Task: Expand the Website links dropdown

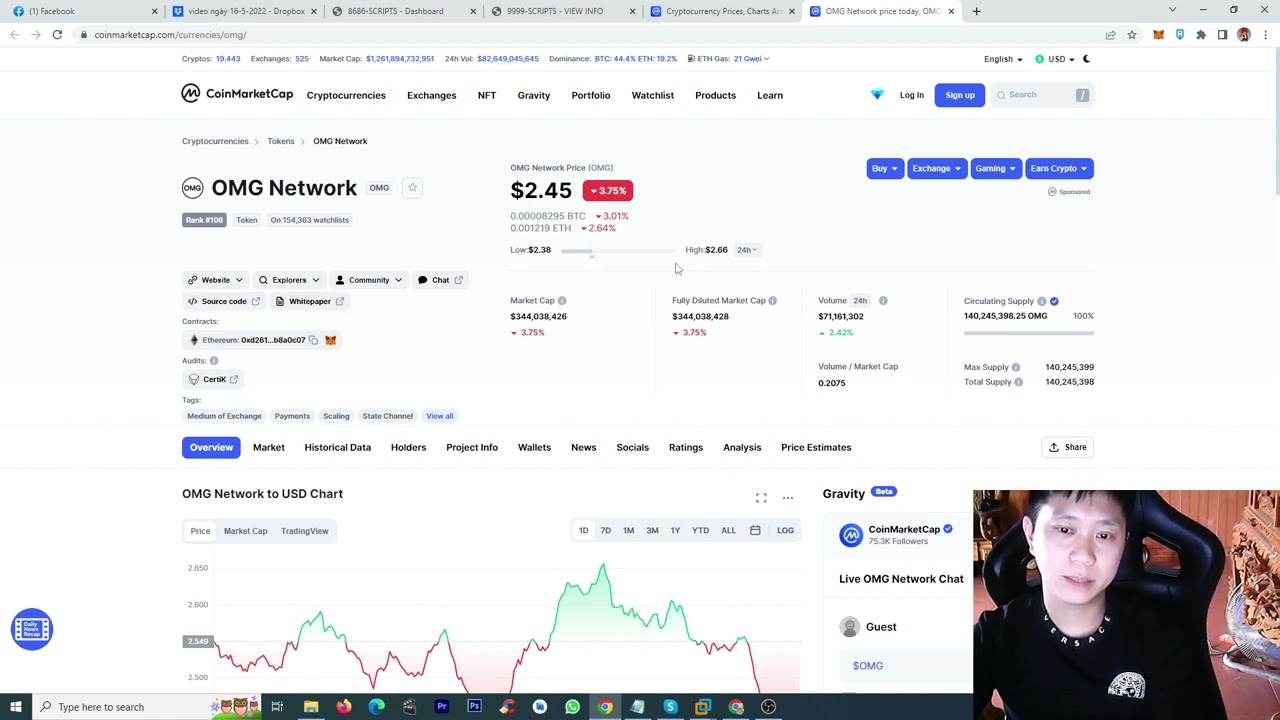Action: point(215,280)
